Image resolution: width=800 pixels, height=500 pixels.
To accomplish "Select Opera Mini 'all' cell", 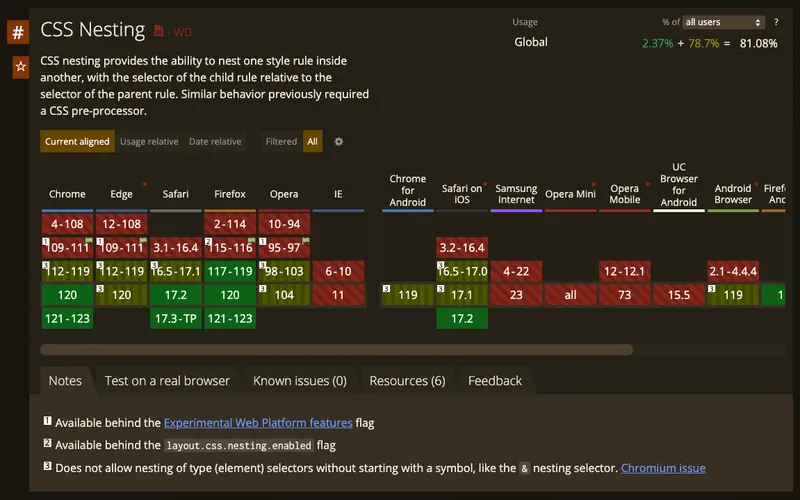I will pos(570,295).
